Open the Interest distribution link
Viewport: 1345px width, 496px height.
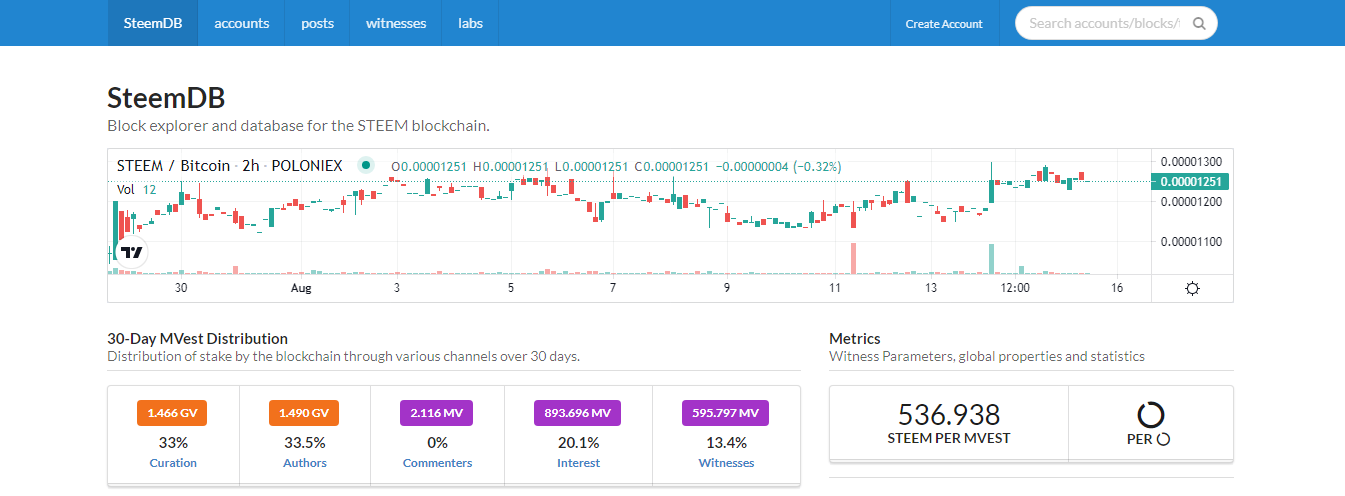(x=578, y=463)
